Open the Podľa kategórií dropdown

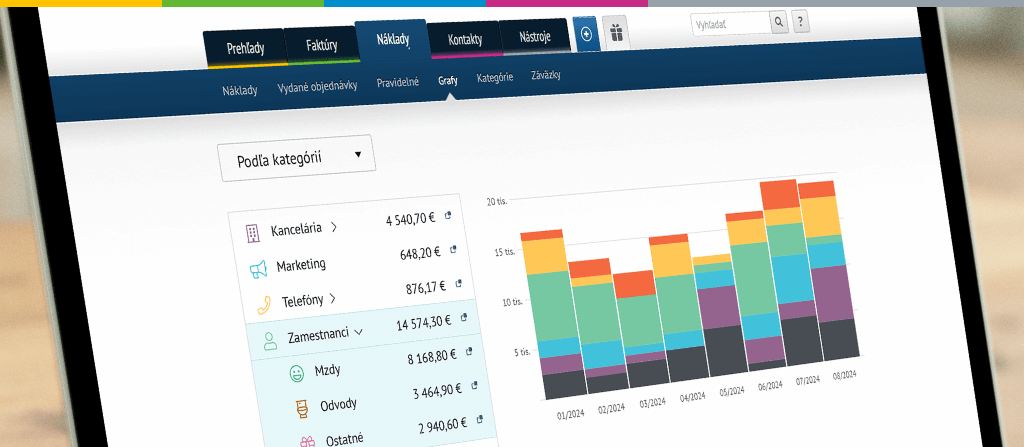[x=296, y=157]
